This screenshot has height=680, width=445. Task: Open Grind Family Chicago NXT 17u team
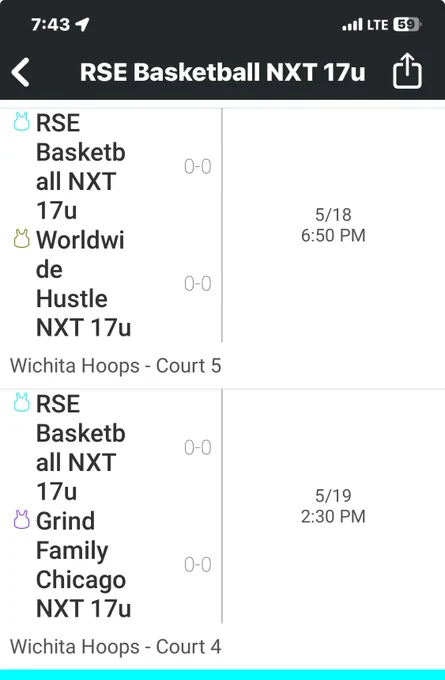[x=83, y=565]
